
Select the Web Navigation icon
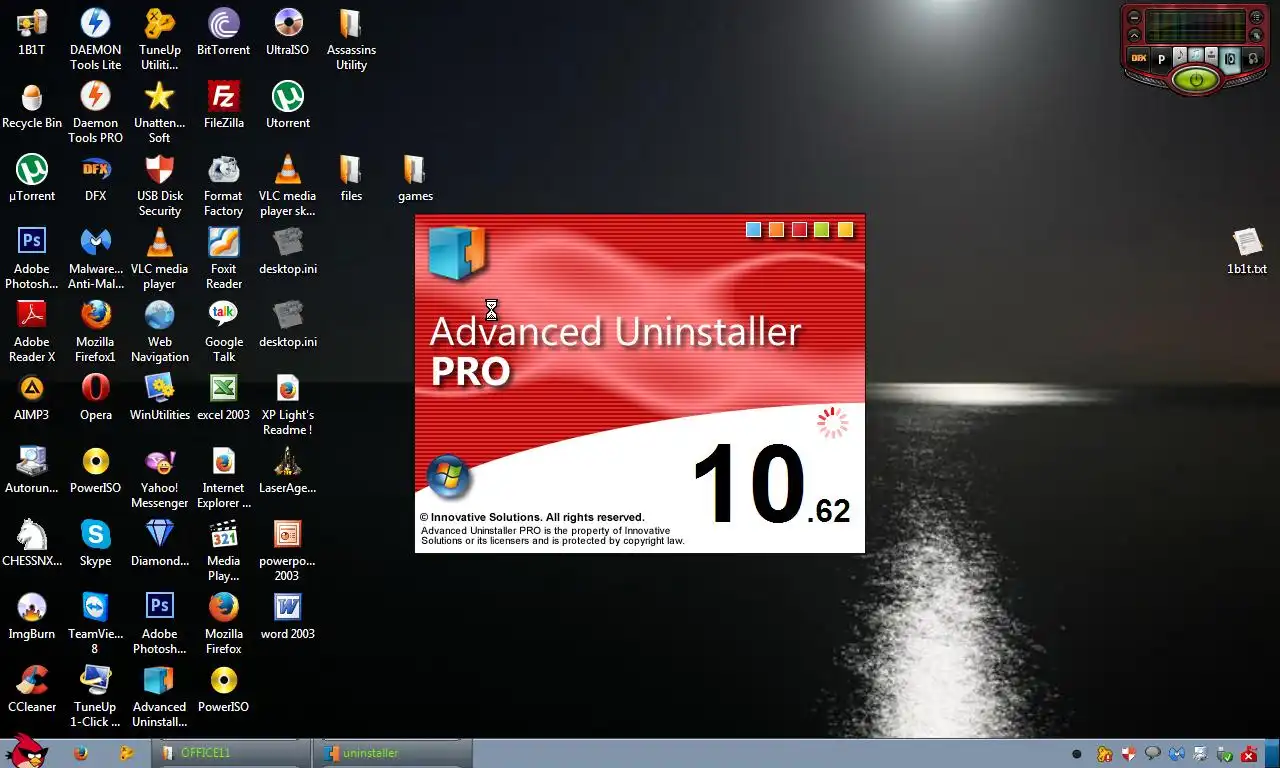[x=160, y=331]
